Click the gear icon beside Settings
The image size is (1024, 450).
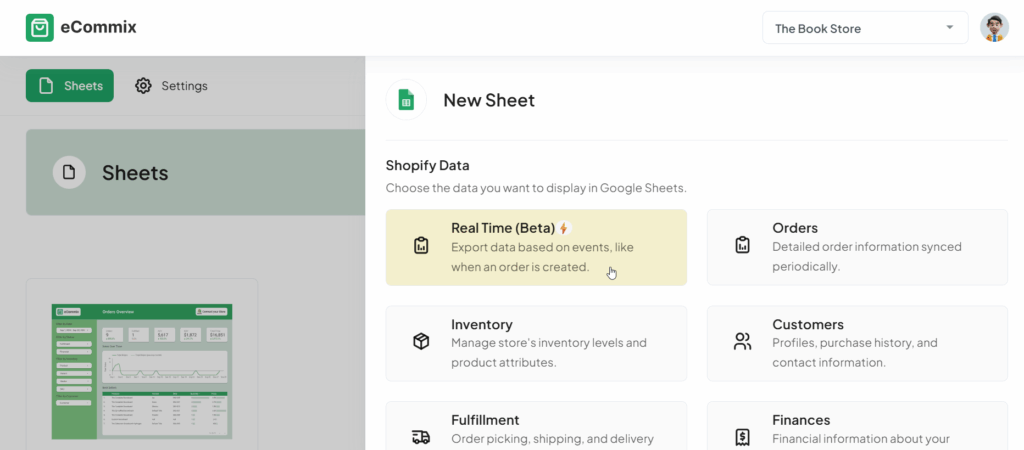pyautogui.click(x=143, y=86)
